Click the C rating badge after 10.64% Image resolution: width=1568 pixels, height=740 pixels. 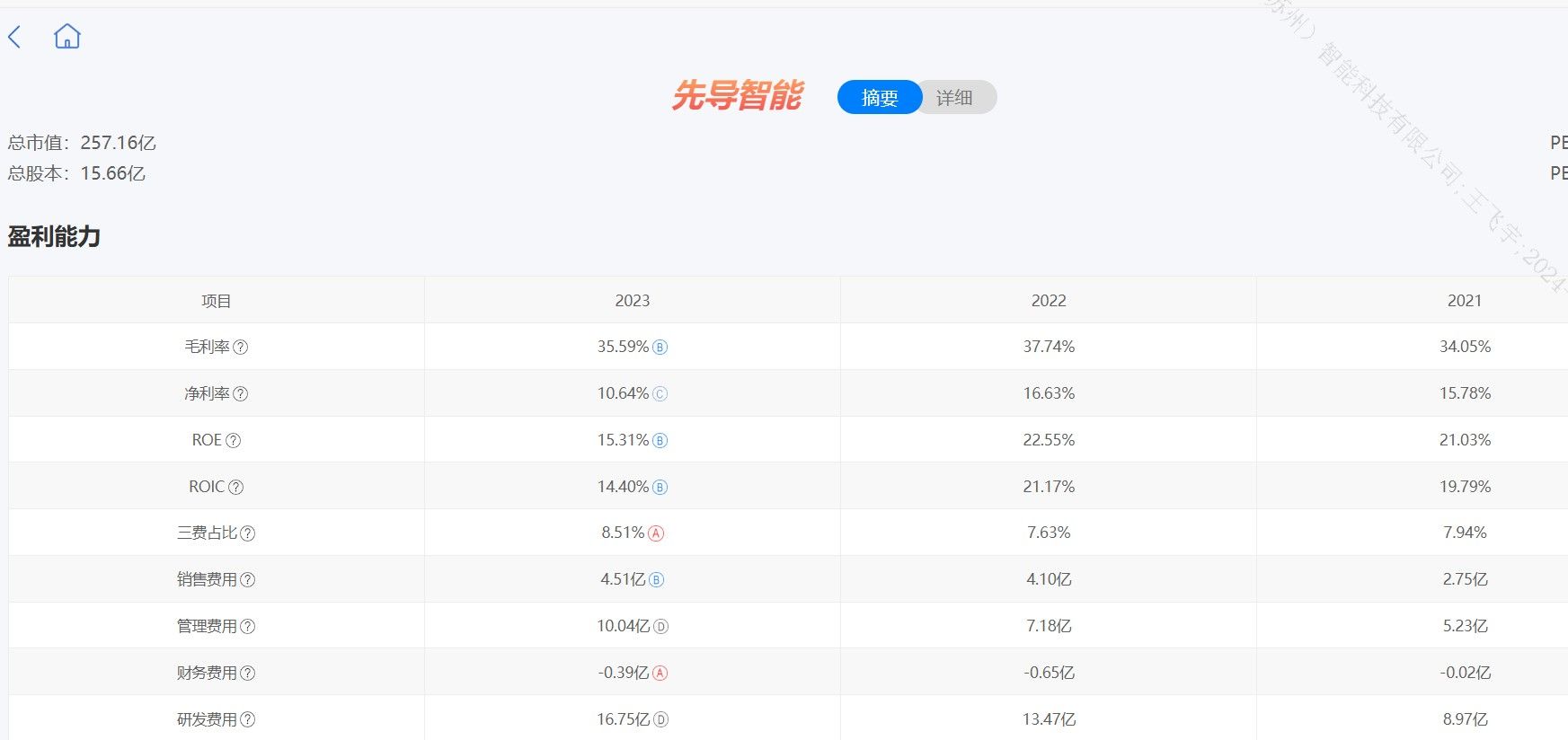(x=660, y=394)
